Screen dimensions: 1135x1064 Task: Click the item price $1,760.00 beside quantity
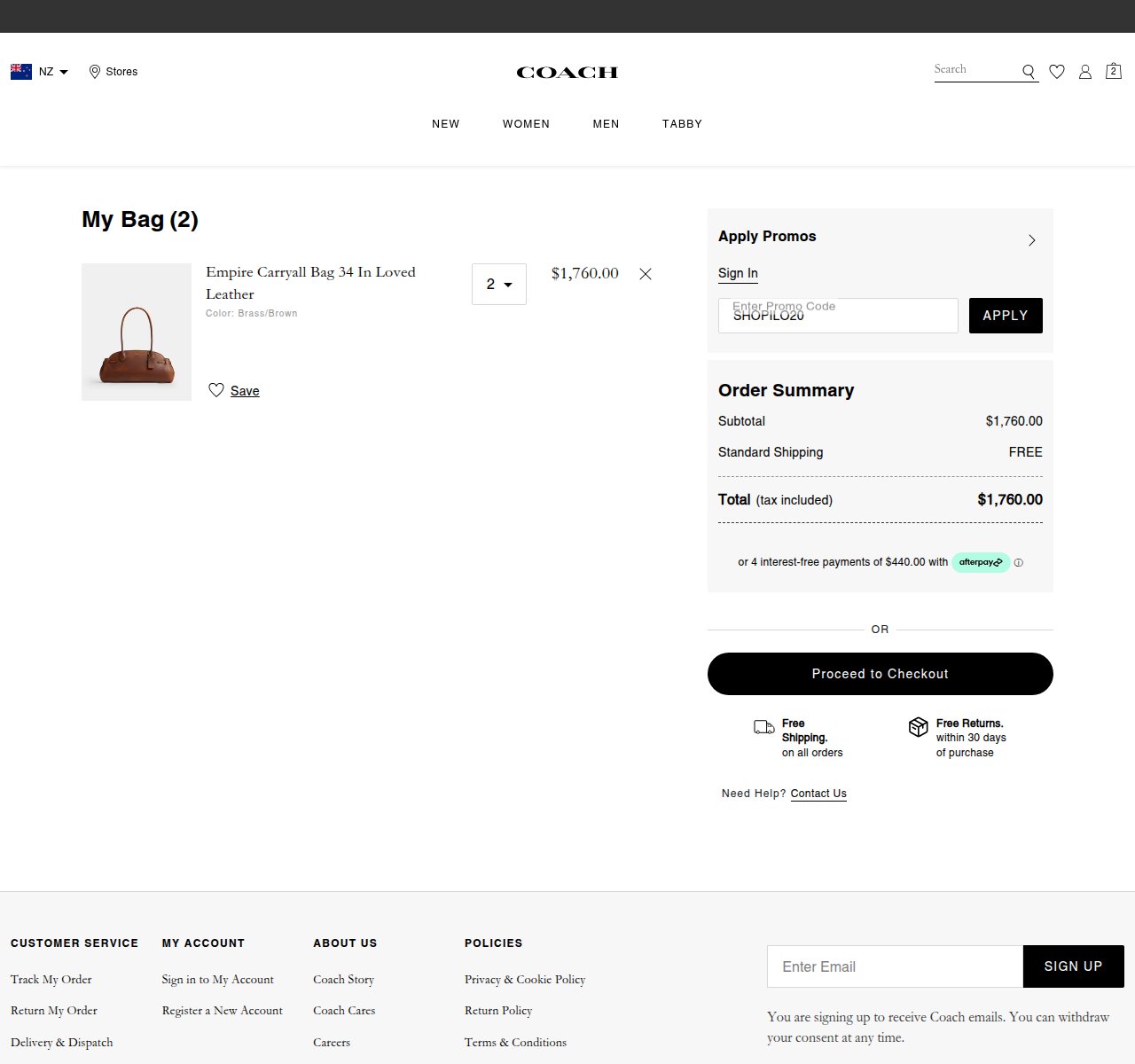pyautogui.click(x=585, y=273)
